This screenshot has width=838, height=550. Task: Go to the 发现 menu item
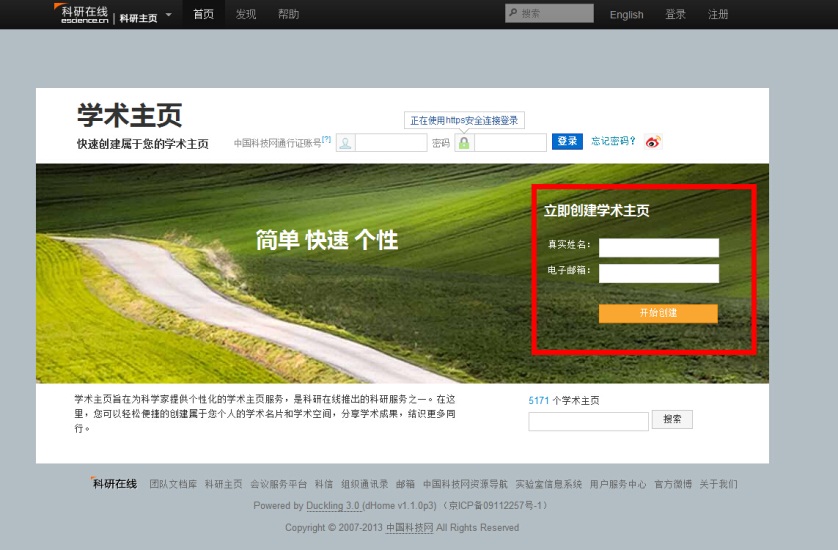pos(246,14)
